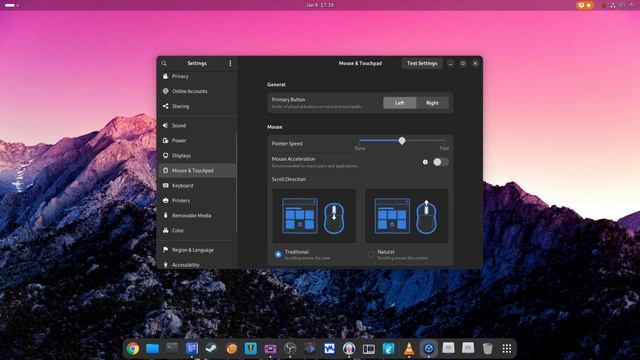Open the system status menu
The image size is (640, 360).
pos(622,5)
